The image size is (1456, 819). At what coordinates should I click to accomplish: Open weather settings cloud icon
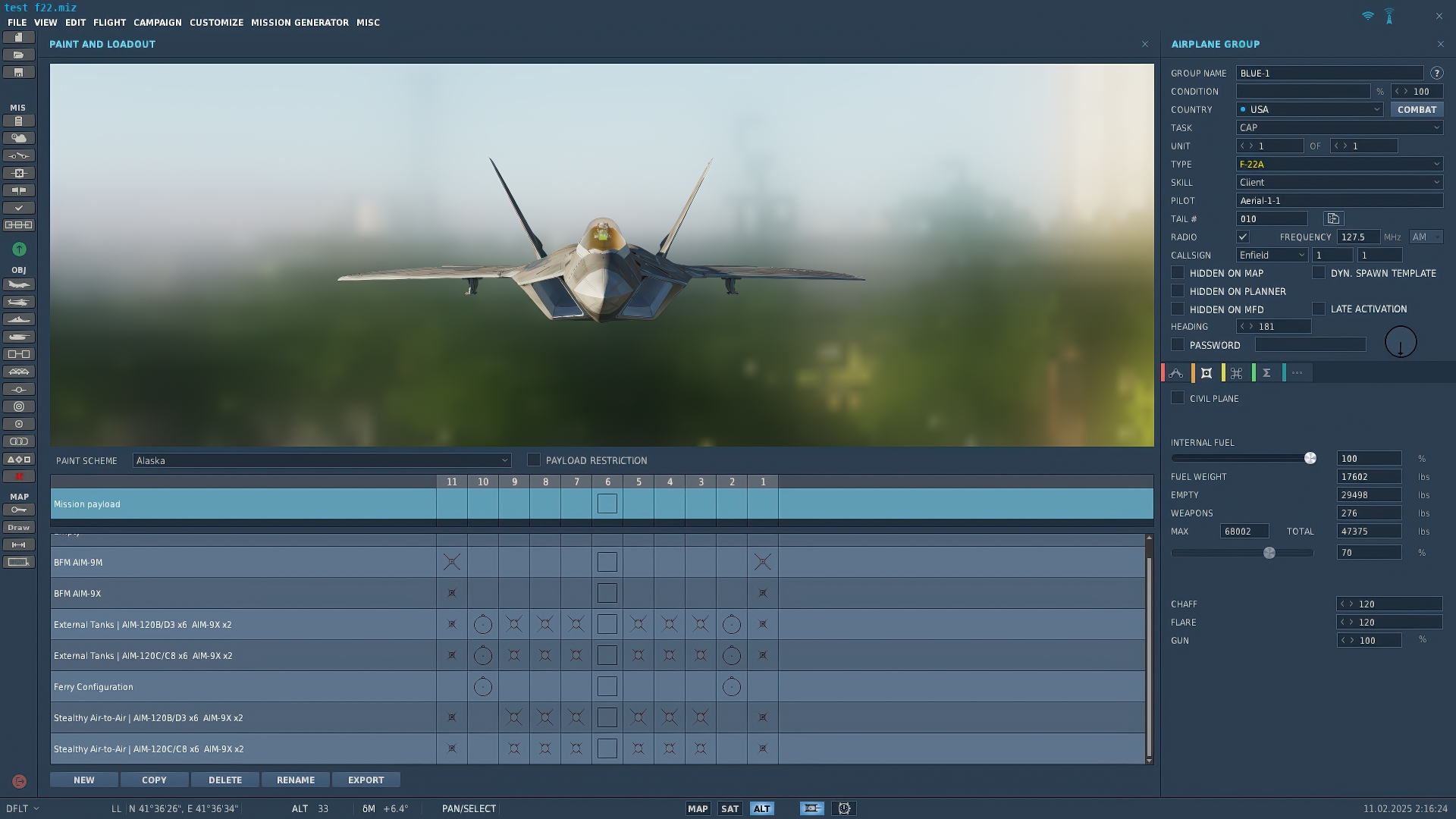tap(19, 138)
